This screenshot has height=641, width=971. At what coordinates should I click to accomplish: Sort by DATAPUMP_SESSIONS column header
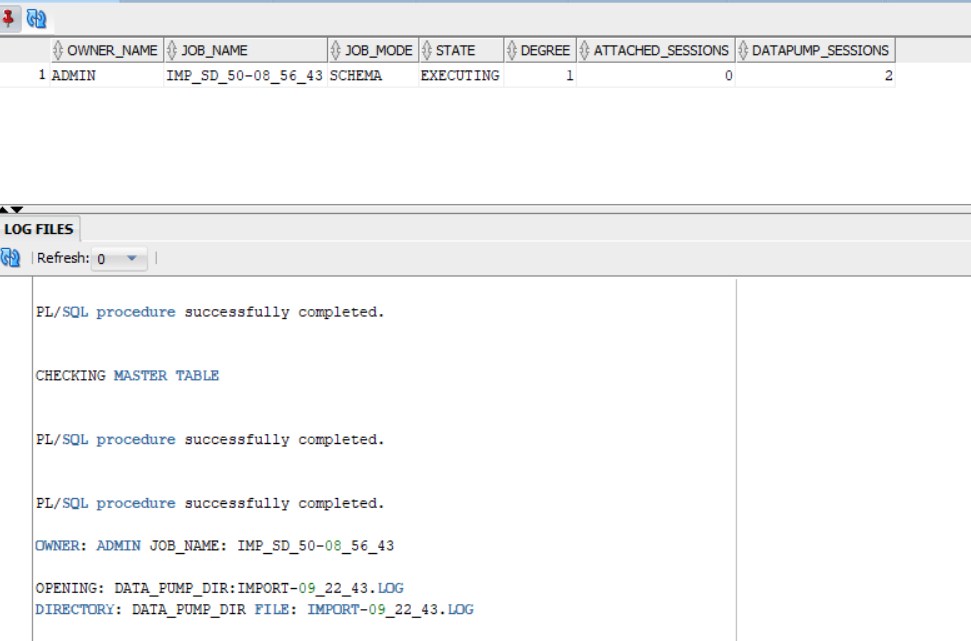point(816,50)
